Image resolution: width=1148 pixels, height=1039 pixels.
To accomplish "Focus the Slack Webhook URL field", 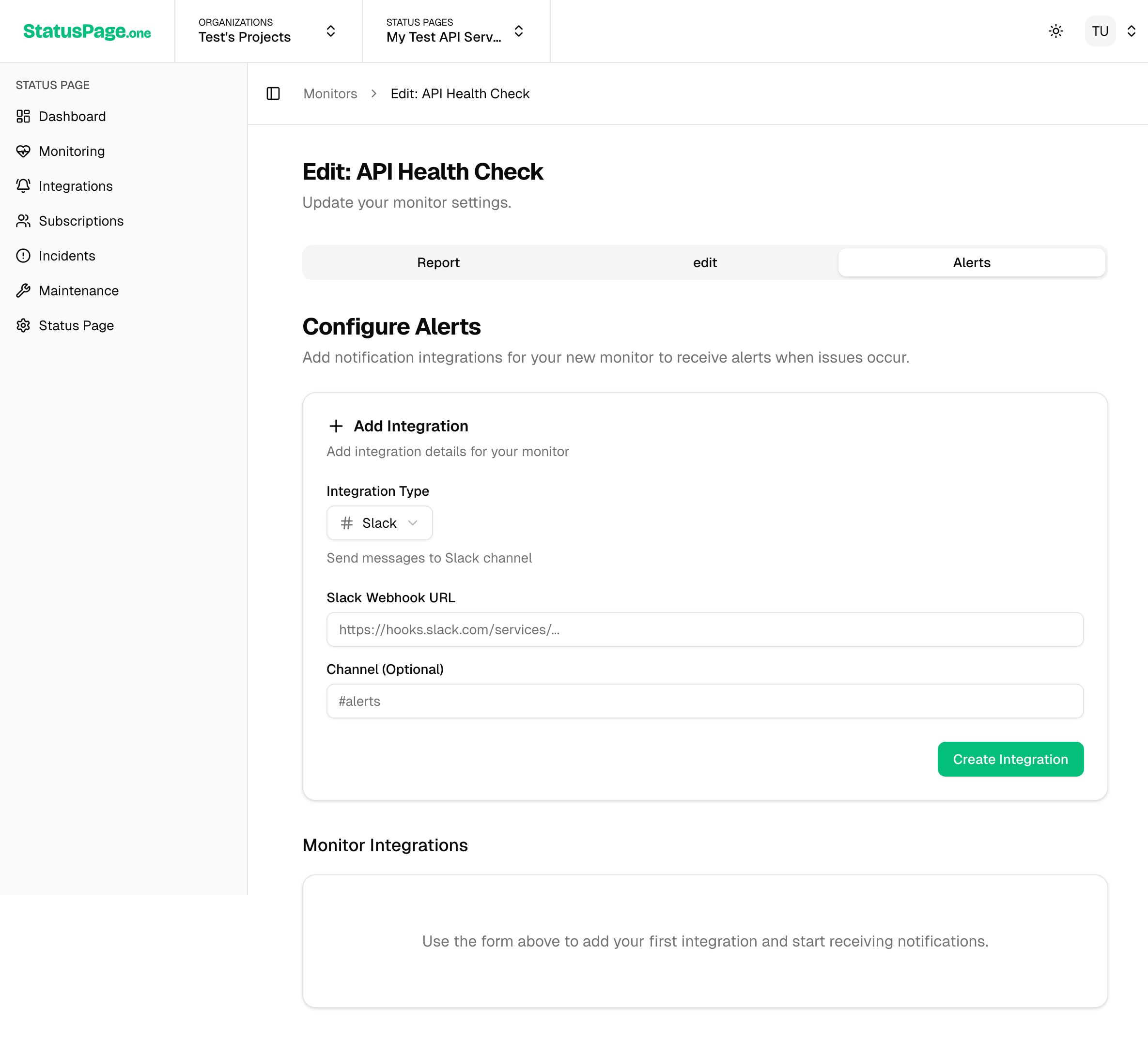I will coord(705,629).
